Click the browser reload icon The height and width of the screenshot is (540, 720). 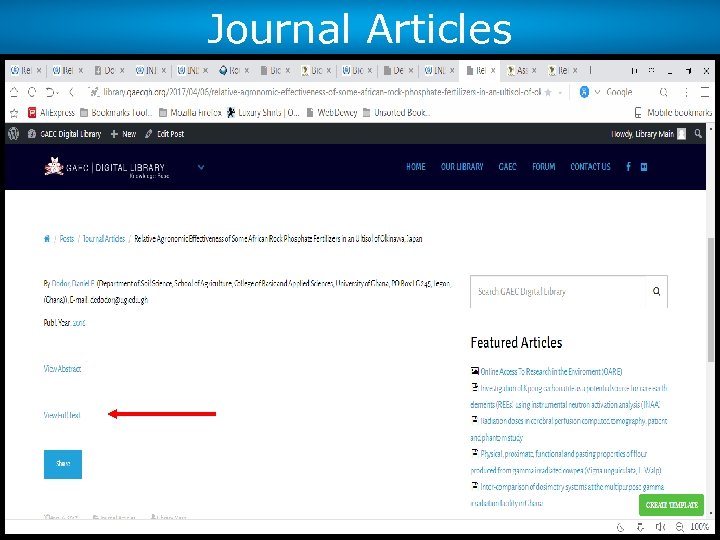32,92
